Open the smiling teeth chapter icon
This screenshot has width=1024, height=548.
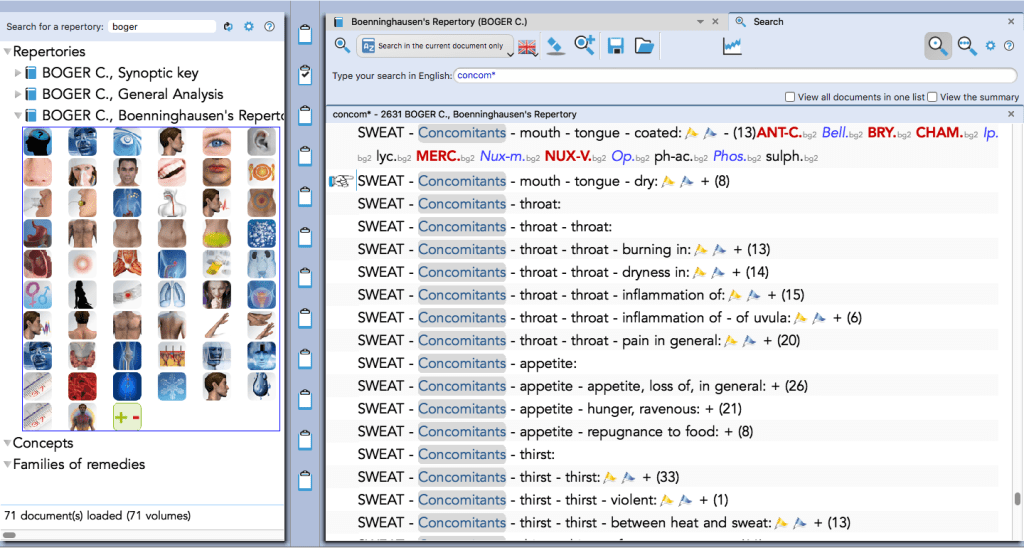click(171, 172)
